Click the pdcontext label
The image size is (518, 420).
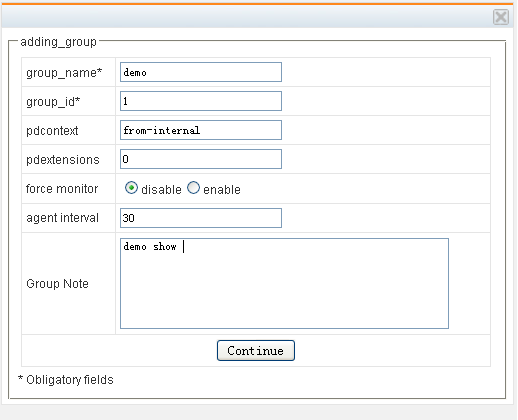pyautogui.click(x=52, y=131)
